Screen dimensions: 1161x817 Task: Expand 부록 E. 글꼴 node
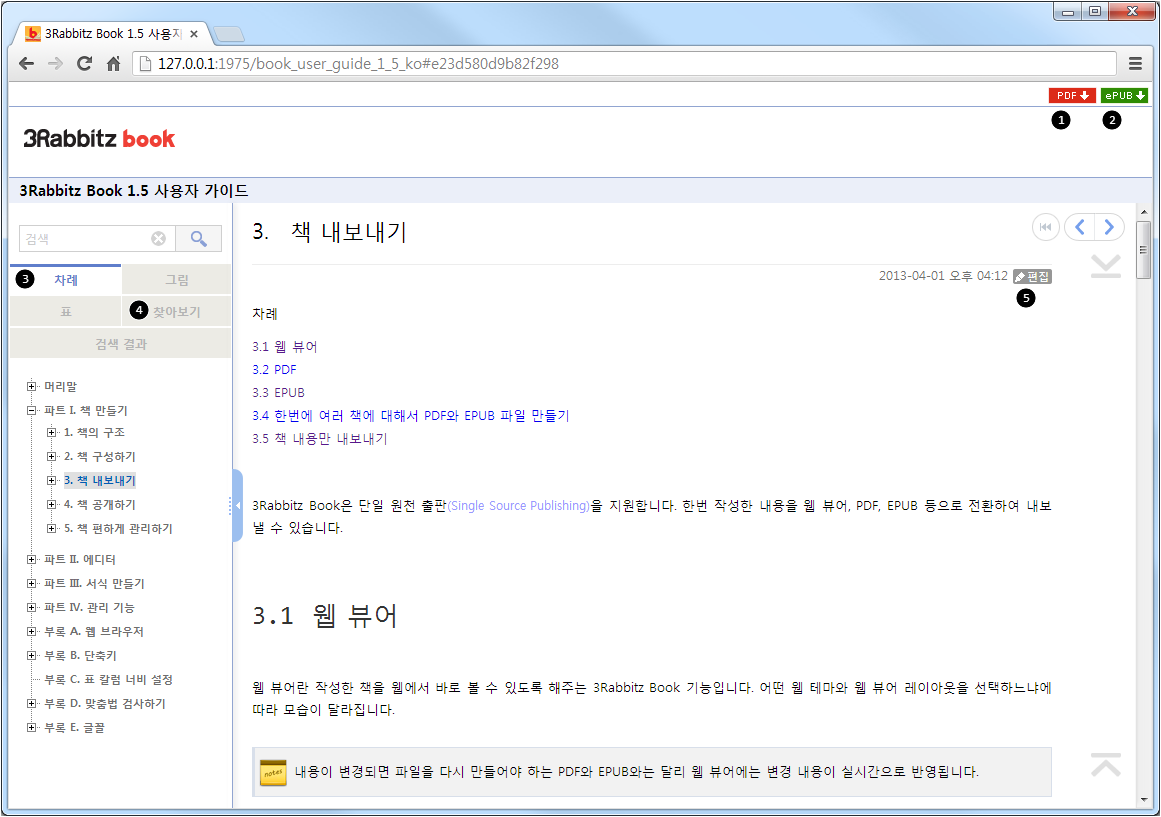point(31,727)
